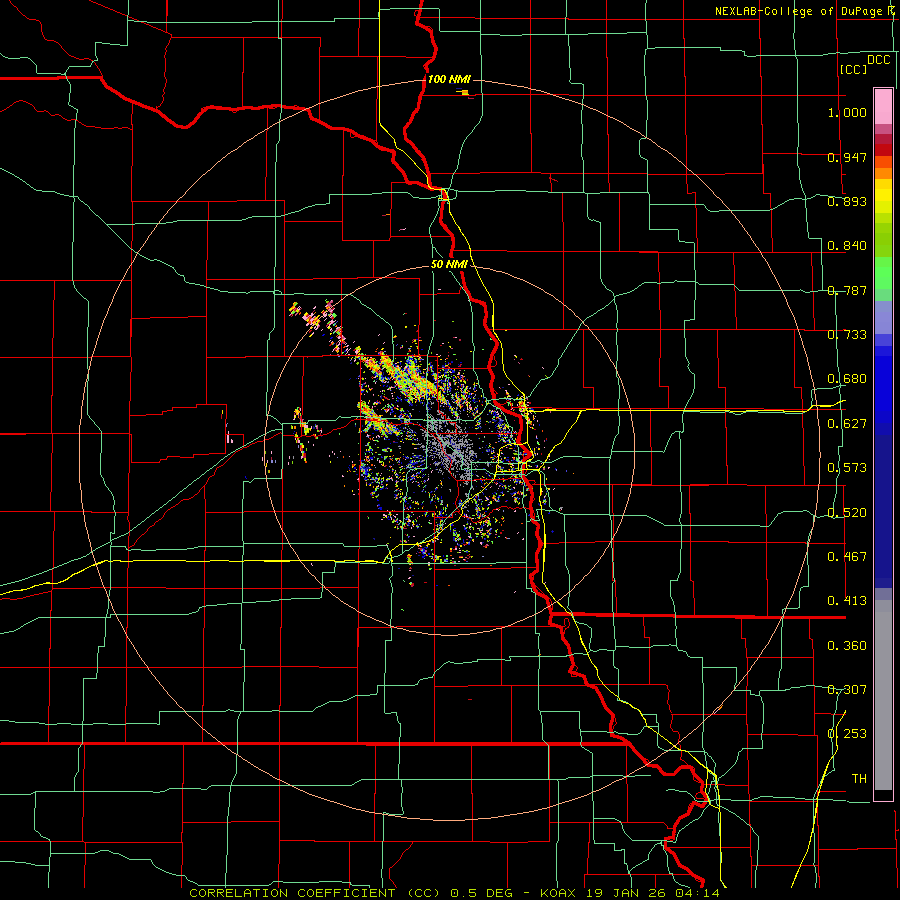
Task: Click the 0.733 scale value
Action: pyautogui.click(x=847, y=335)
